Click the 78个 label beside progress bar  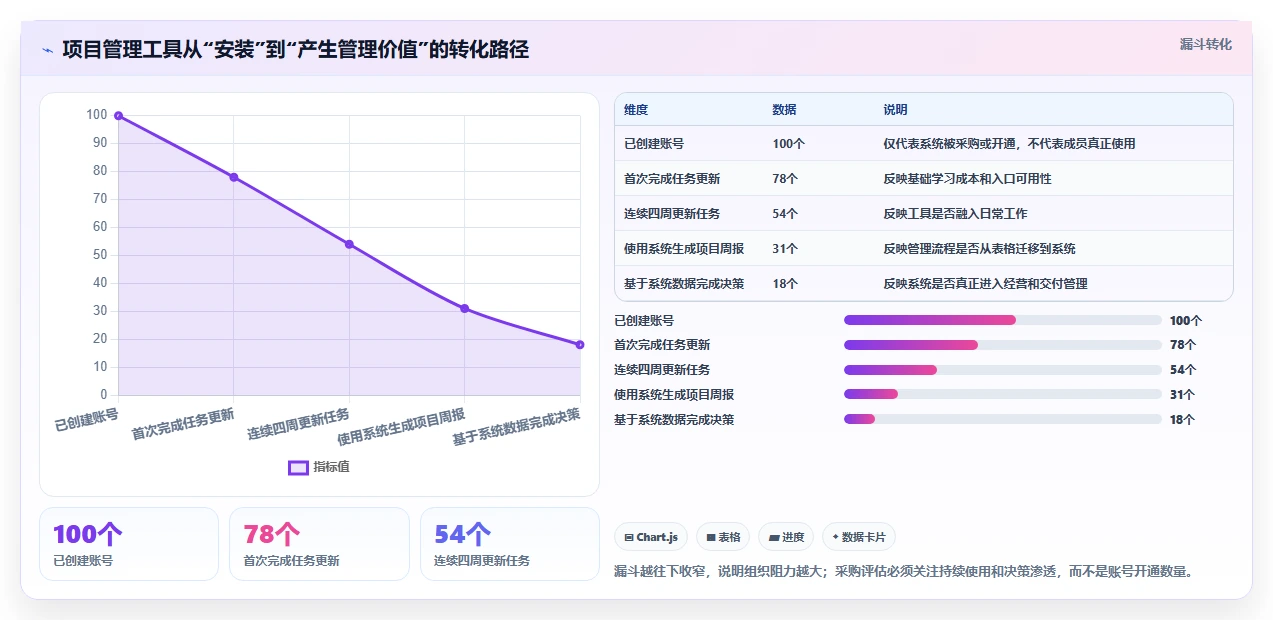point(1183,345)
